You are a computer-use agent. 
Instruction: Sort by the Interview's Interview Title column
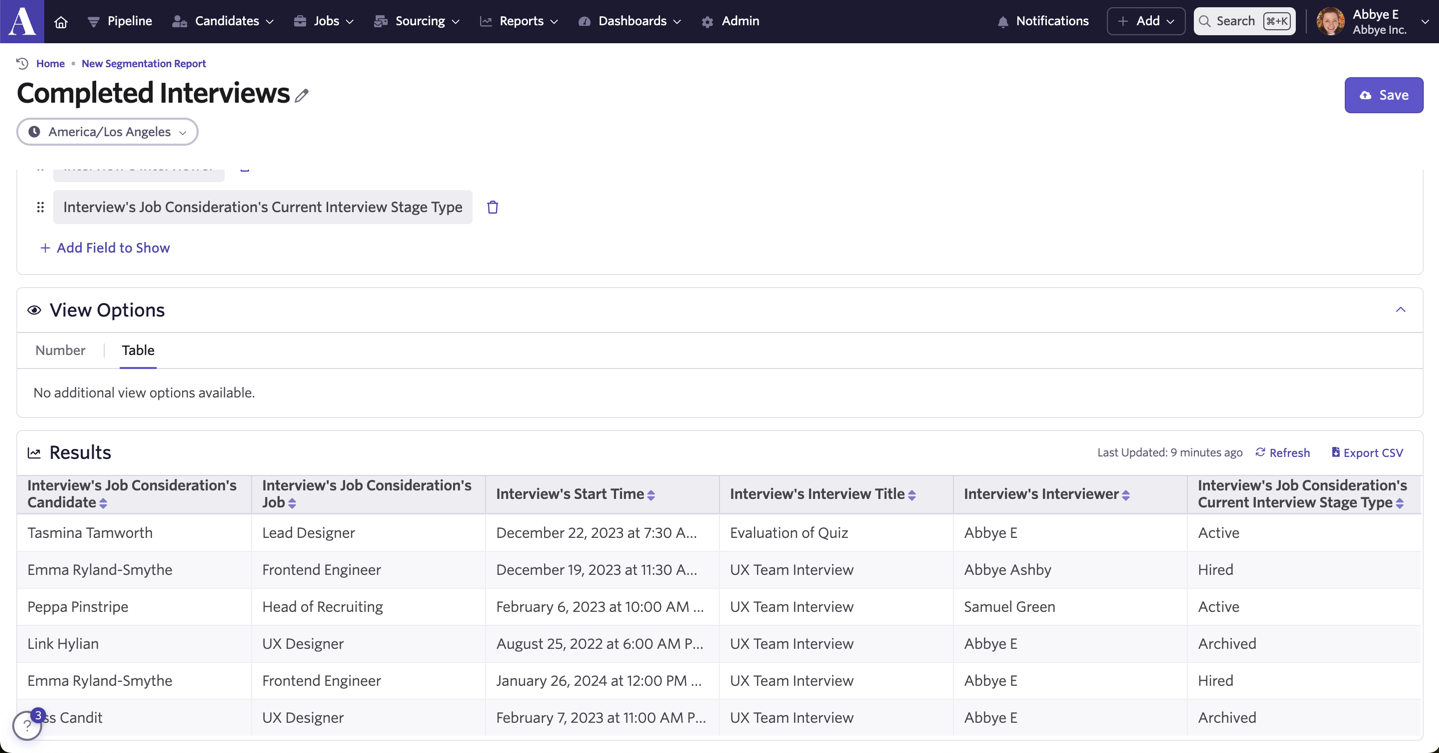pyautogui.click(x=912, y=495)
